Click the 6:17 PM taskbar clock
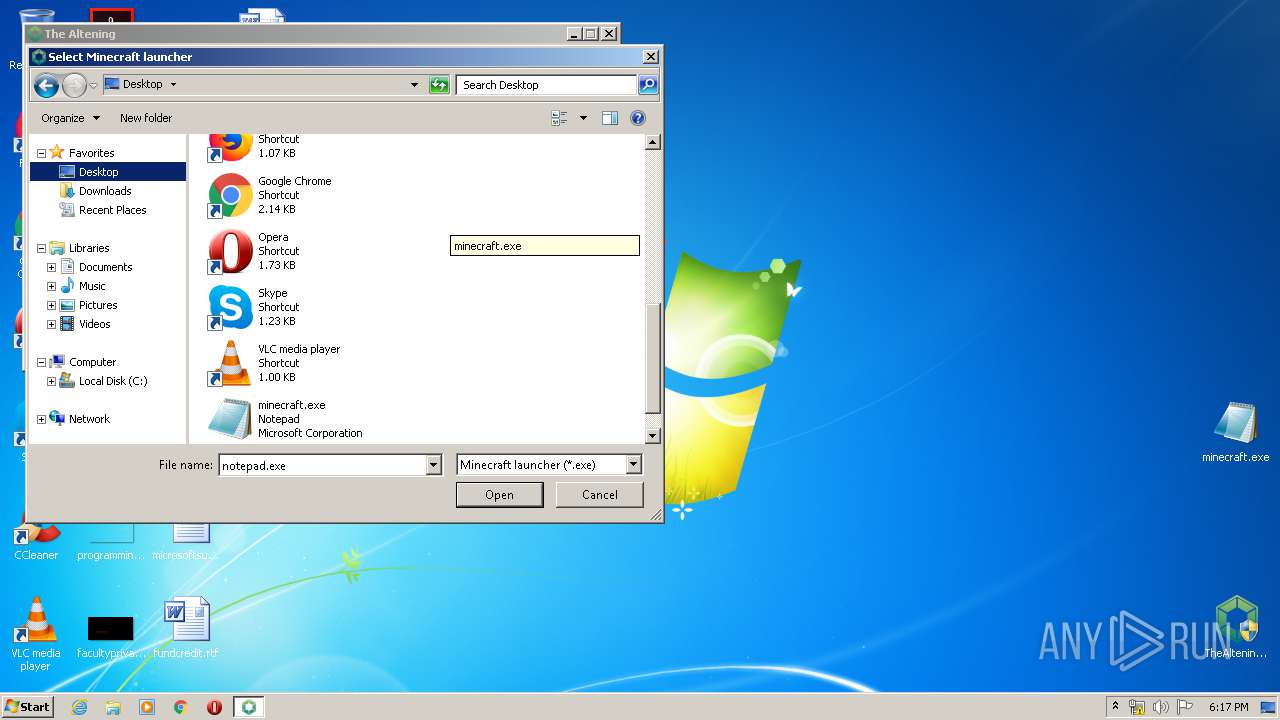This screenshot has width=1280, height=720. pos(1228,707)
